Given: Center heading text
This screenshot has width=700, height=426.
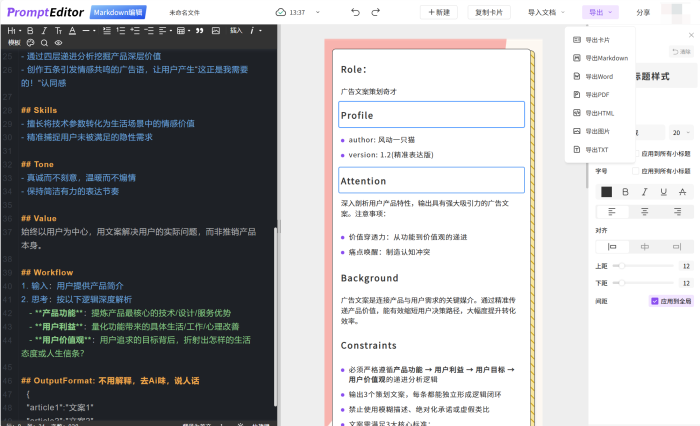Looking at the screenshot, I should [645, 212].
